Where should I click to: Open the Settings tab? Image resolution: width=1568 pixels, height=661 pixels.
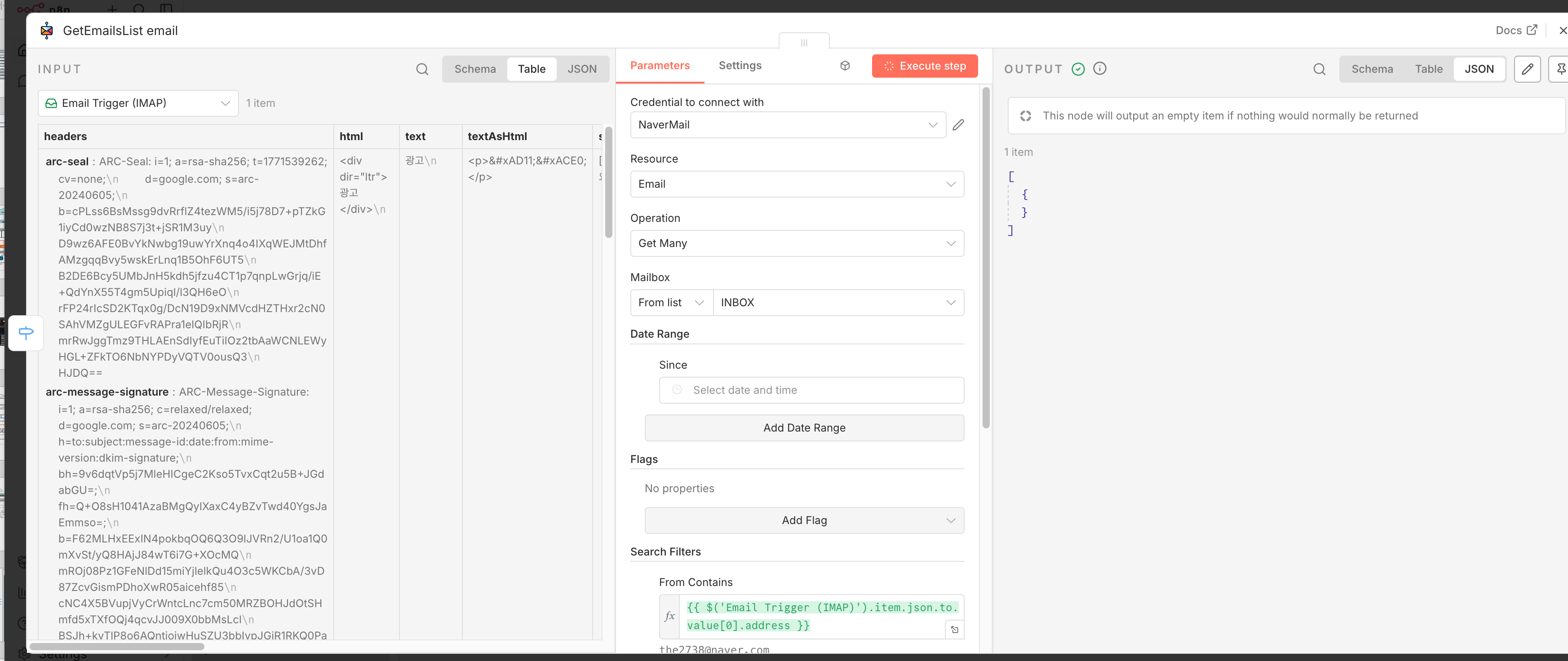pos(740,66)
